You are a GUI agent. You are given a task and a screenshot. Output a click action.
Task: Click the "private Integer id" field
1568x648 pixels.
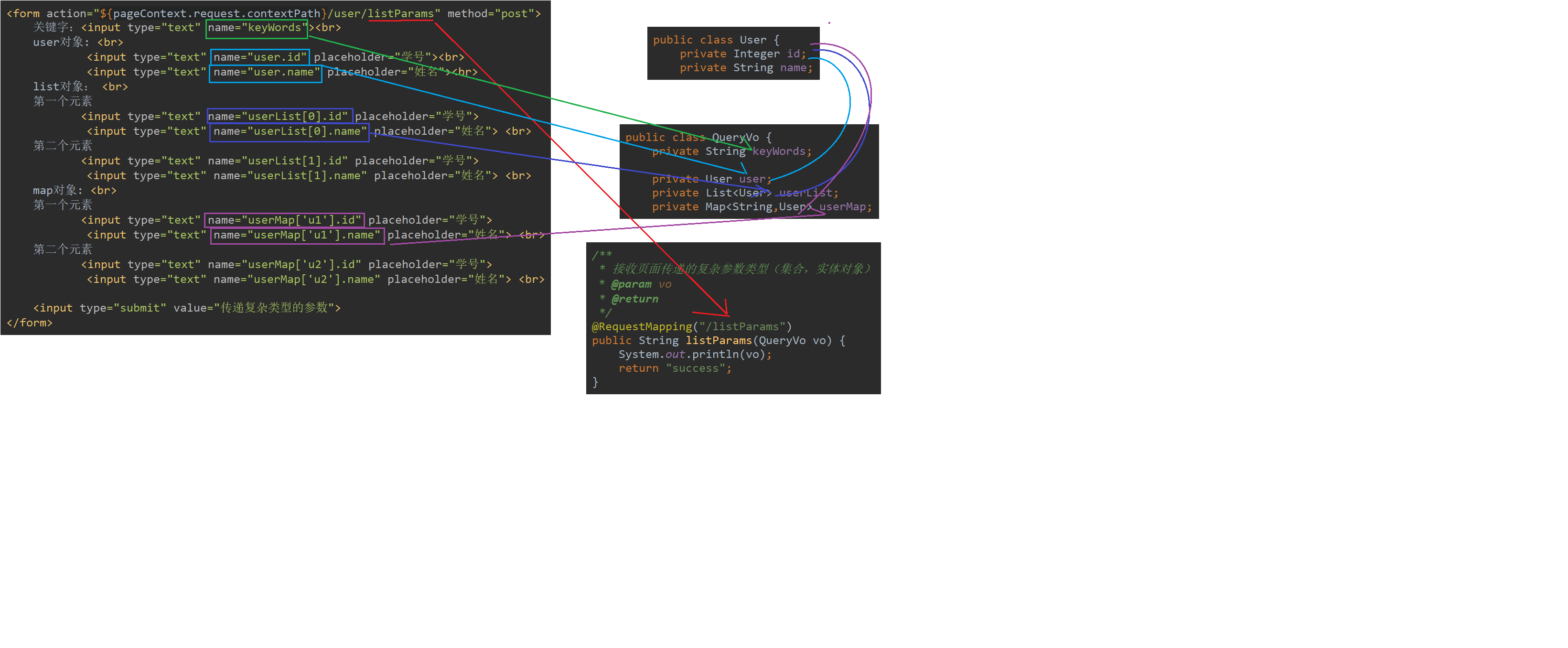(742, 54)
